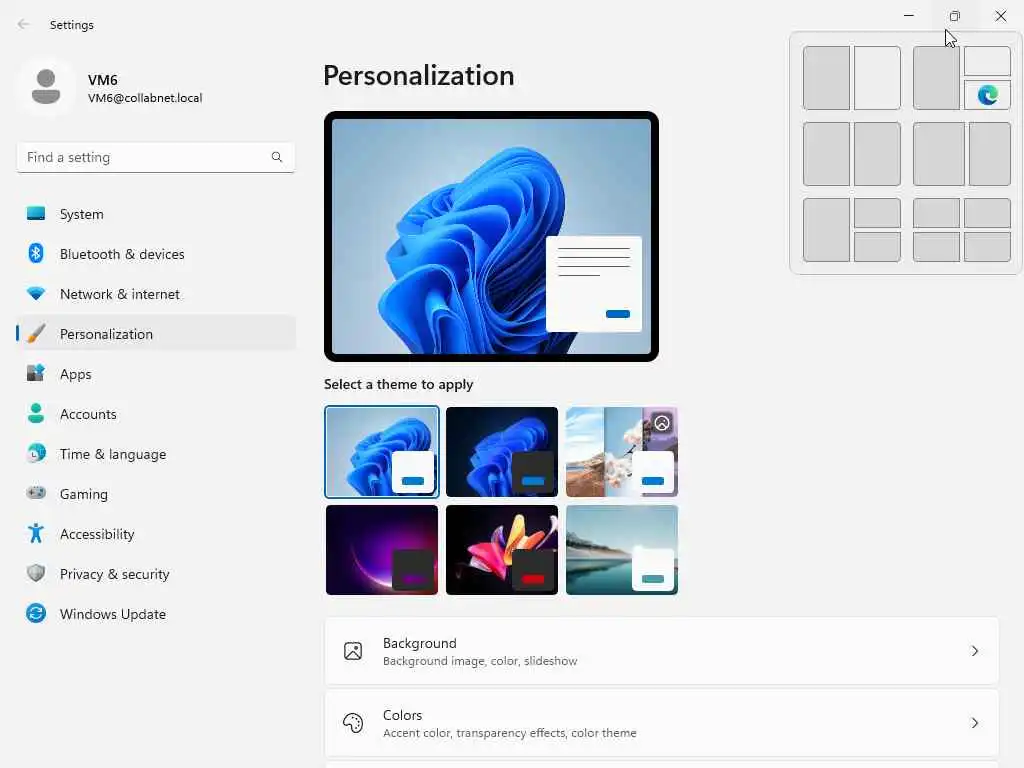Click the restore window button showing snap layouts
Image resolution: width=1024 pixels, height=768 pixels.
pos(955,16)
